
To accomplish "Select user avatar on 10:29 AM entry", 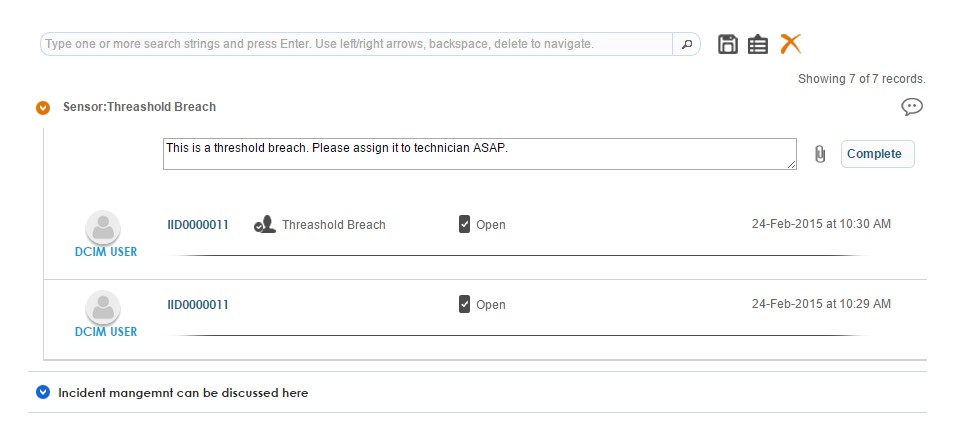I will (104, 307).
